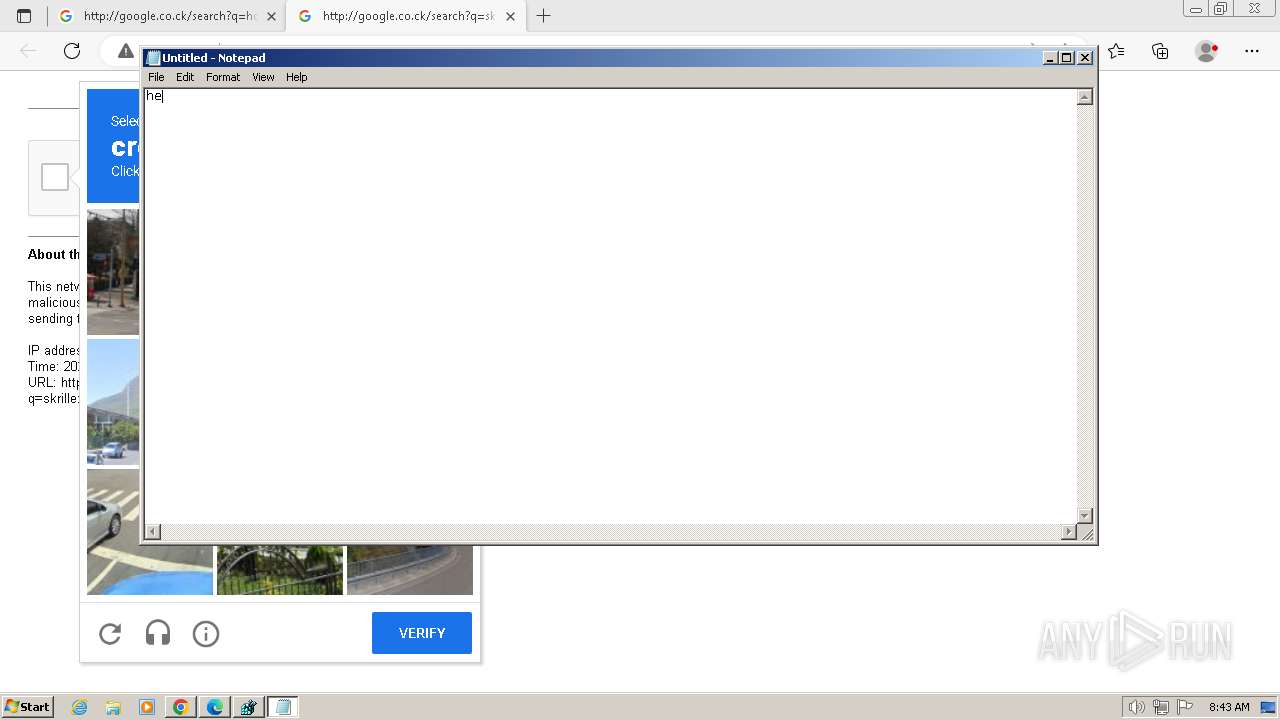The width and height of the screenshot is (1280, 720).
Task: Open the volume speaker tray icon
Action: 1137,707
